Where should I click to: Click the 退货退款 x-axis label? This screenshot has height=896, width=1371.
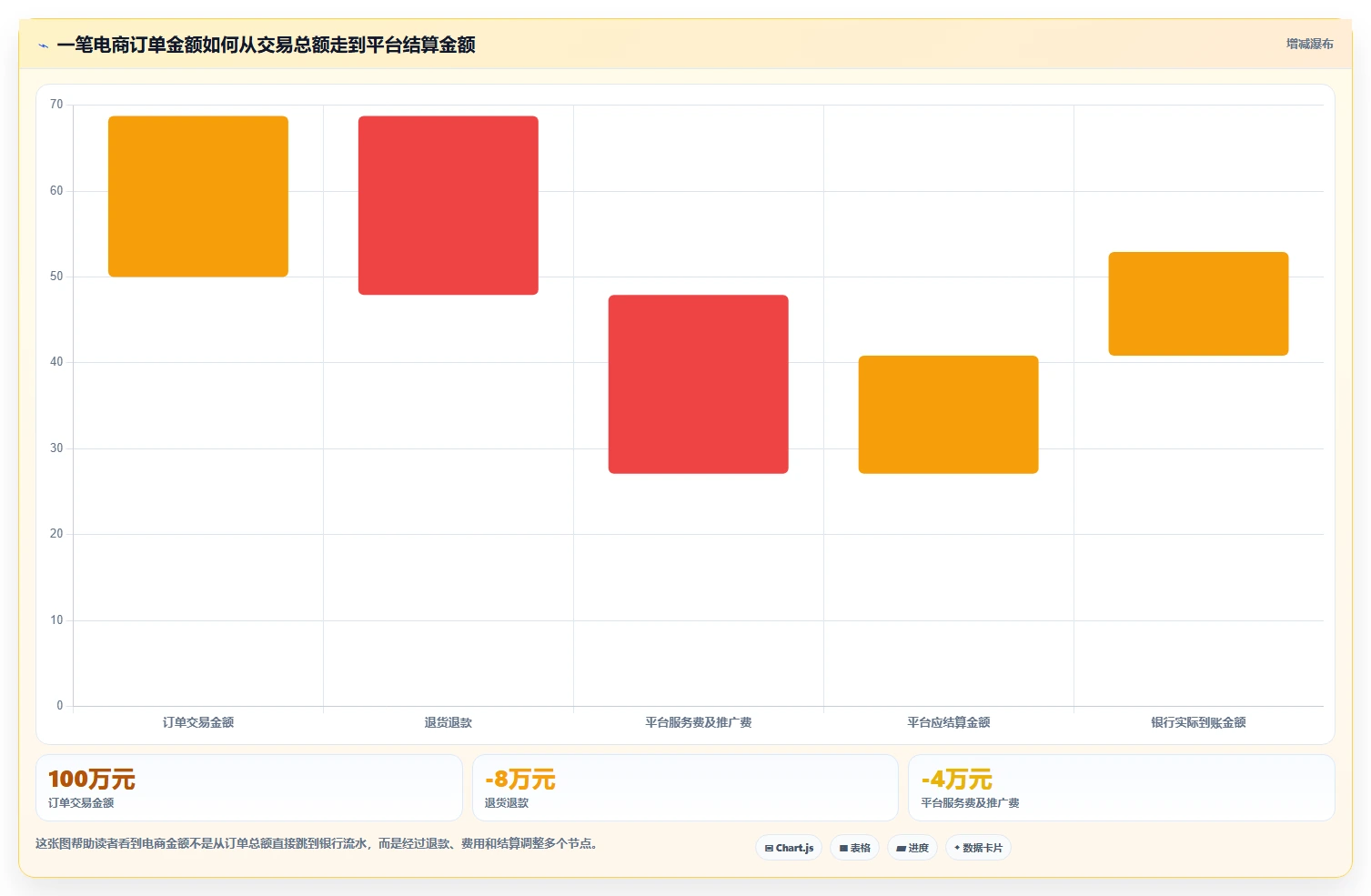[449, 722]
